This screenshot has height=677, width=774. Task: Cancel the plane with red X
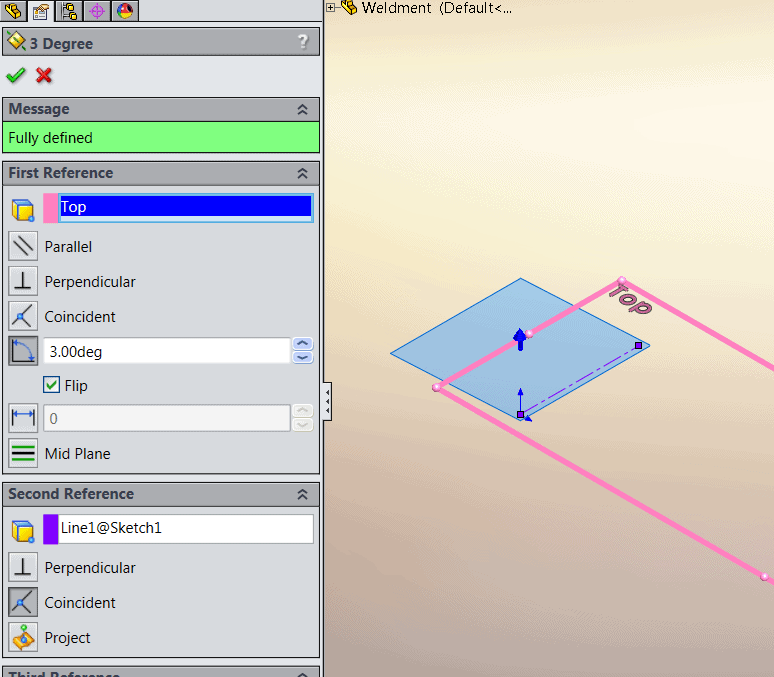click(44, 76)
